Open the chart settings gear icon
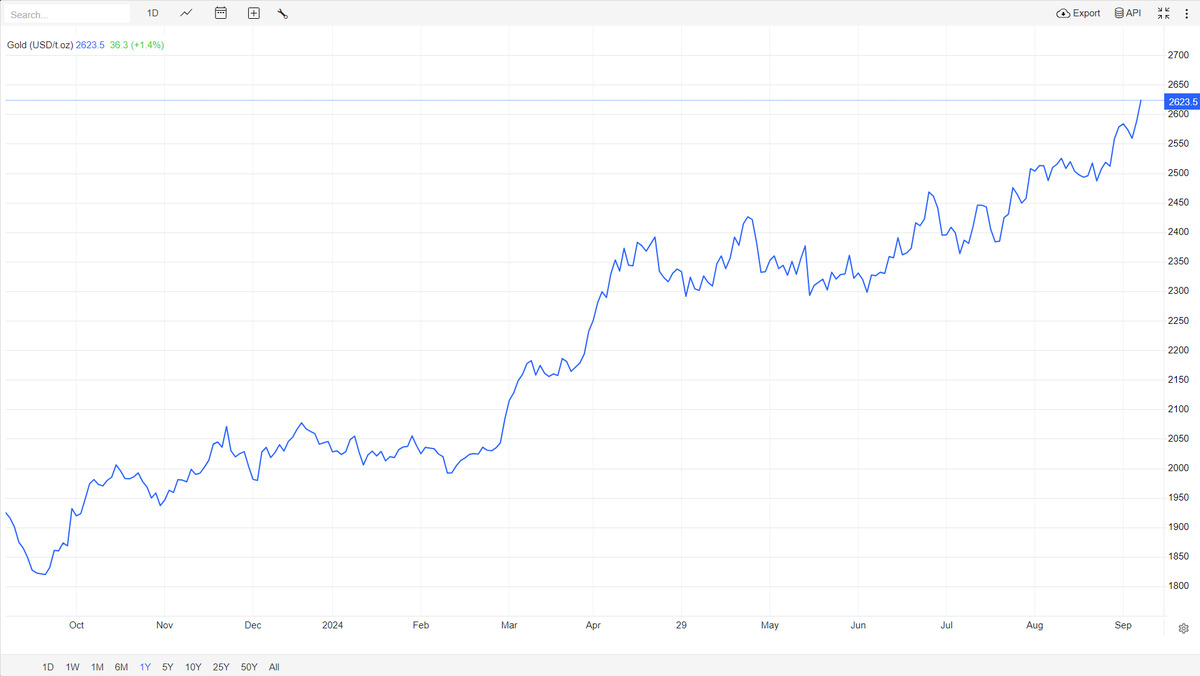 coord(1183,628)
